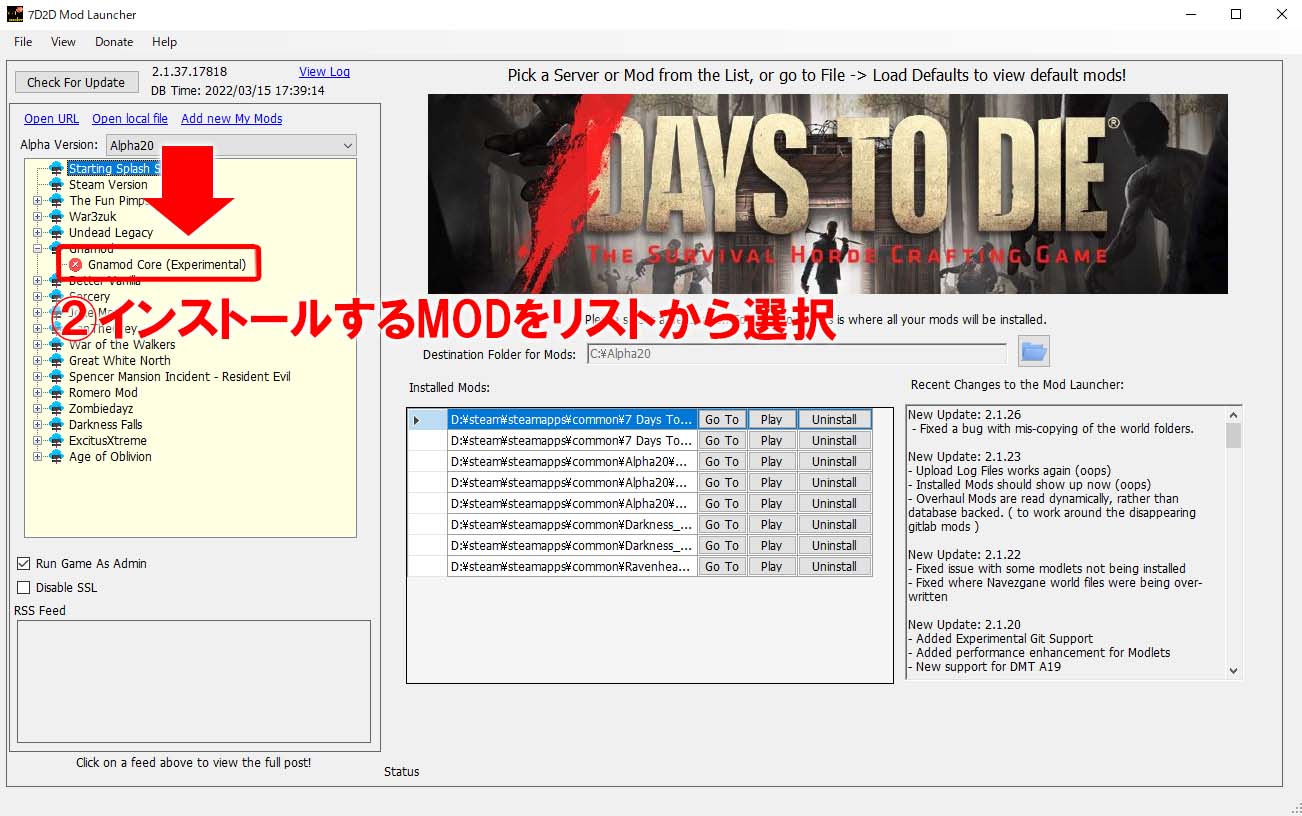Click the cloud icon next to Sorcery
The height and width of the screenshot is (816, 1302).
pyautogui.click(x=55, y=296)
